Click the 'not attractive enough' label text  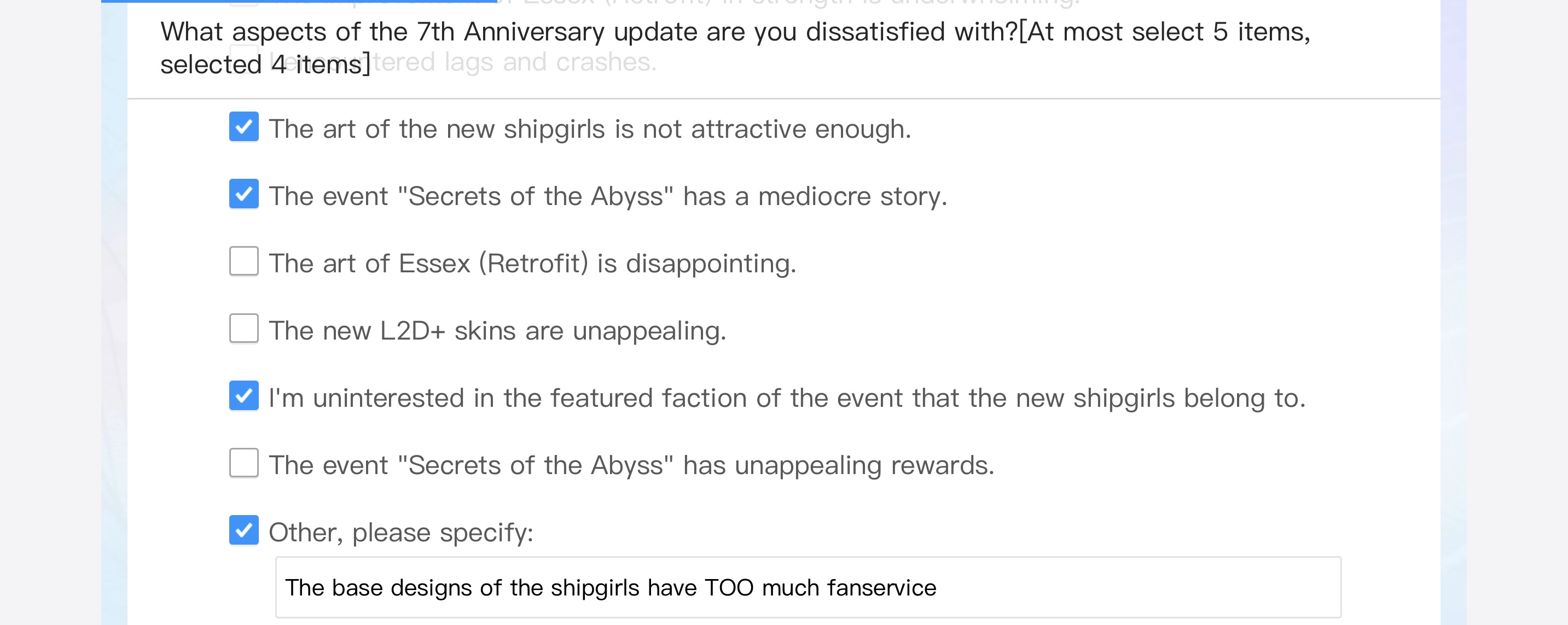point(589,129)
